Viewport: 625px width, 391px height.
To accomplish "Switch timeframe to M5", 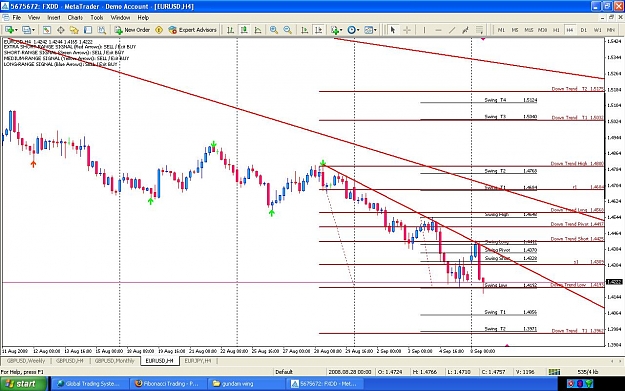I will pos(515,30).
